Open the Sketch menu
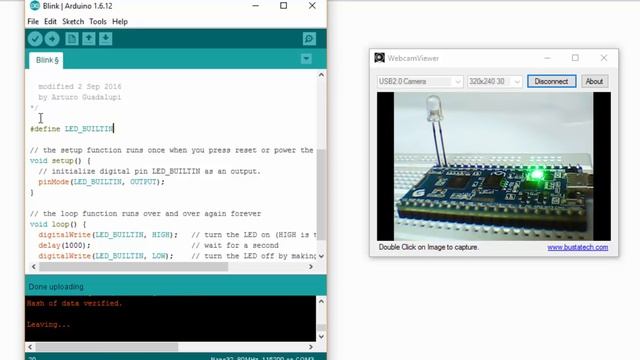Image resolution: width=640 pixels, height=360 pixels. point(73,22)
